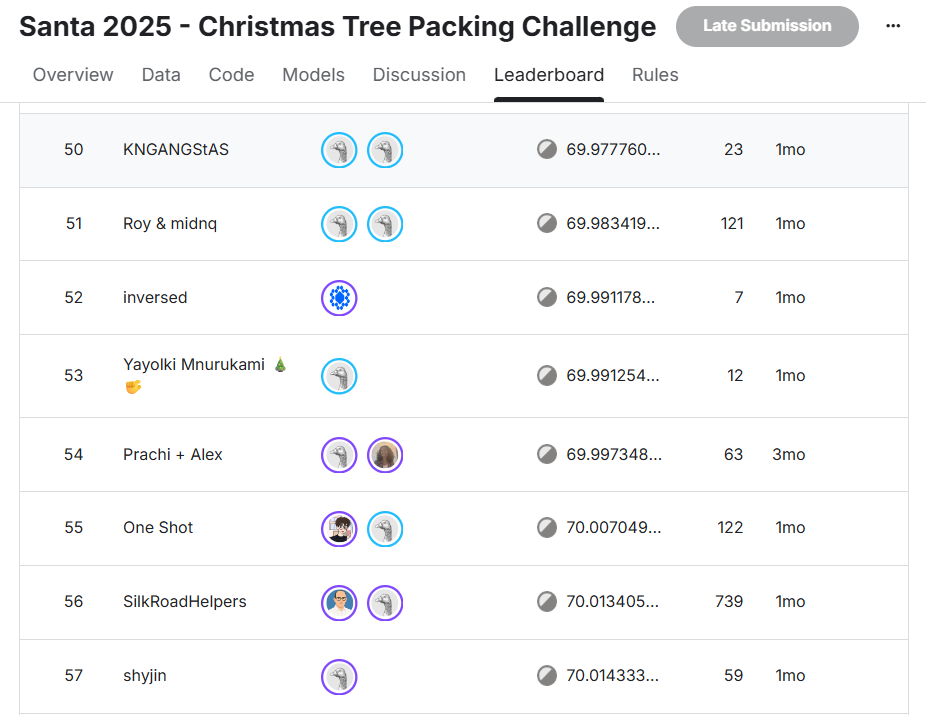
Task: Open SilkRoadHelpers' first member avatar
Action: (339, 602)
